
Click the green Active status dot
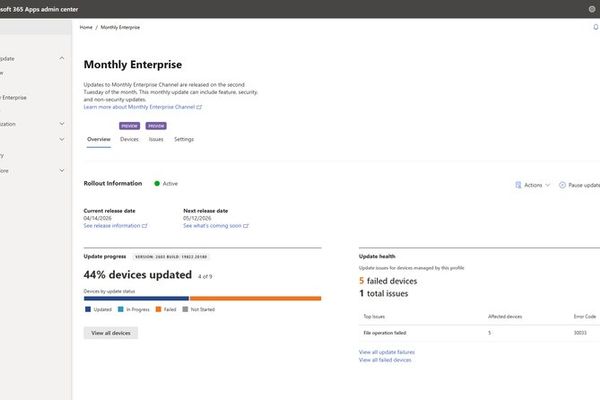tap(157, 183)
